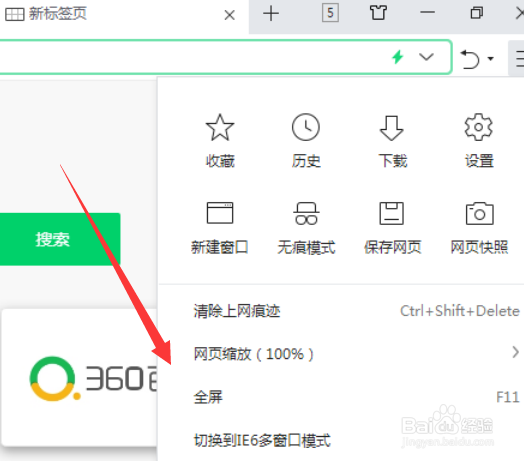Open dropdown arrow beside undo icon

490,59
